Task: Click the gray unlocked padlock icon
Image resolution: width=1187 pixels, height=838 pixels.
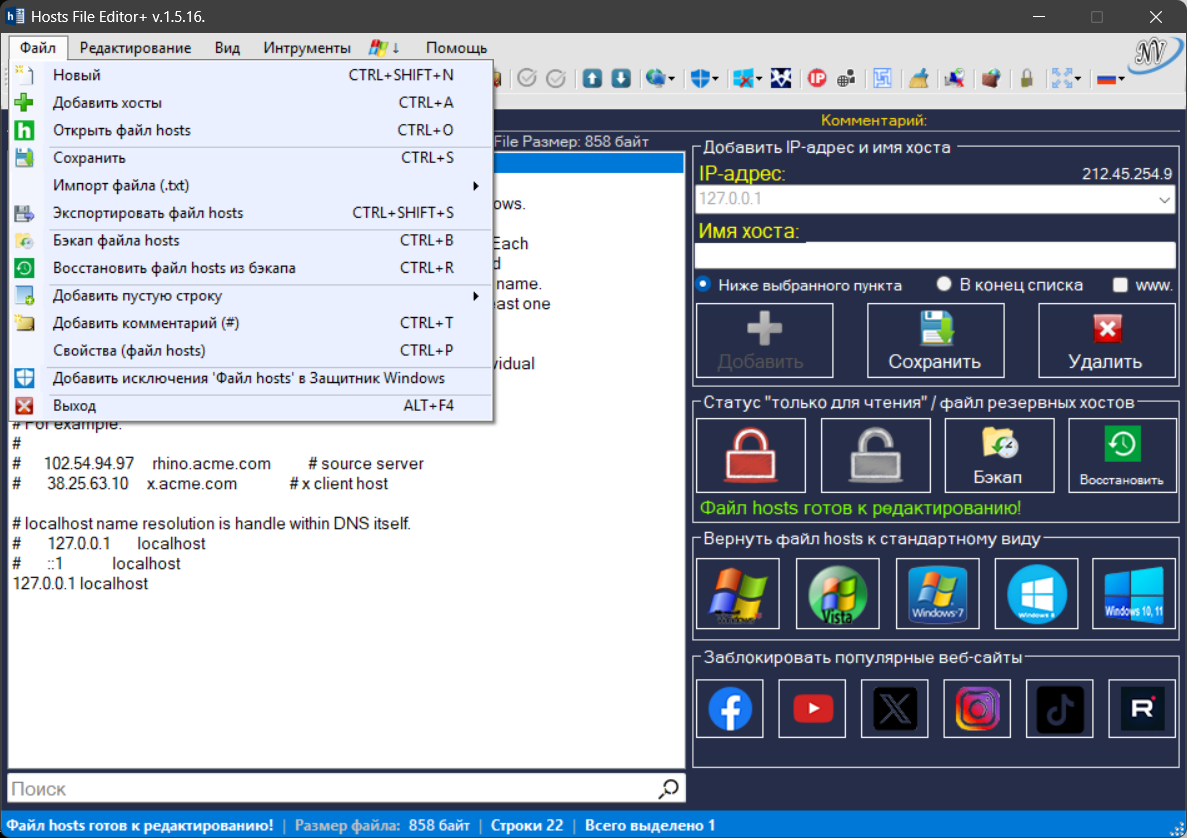Action: 875,455
